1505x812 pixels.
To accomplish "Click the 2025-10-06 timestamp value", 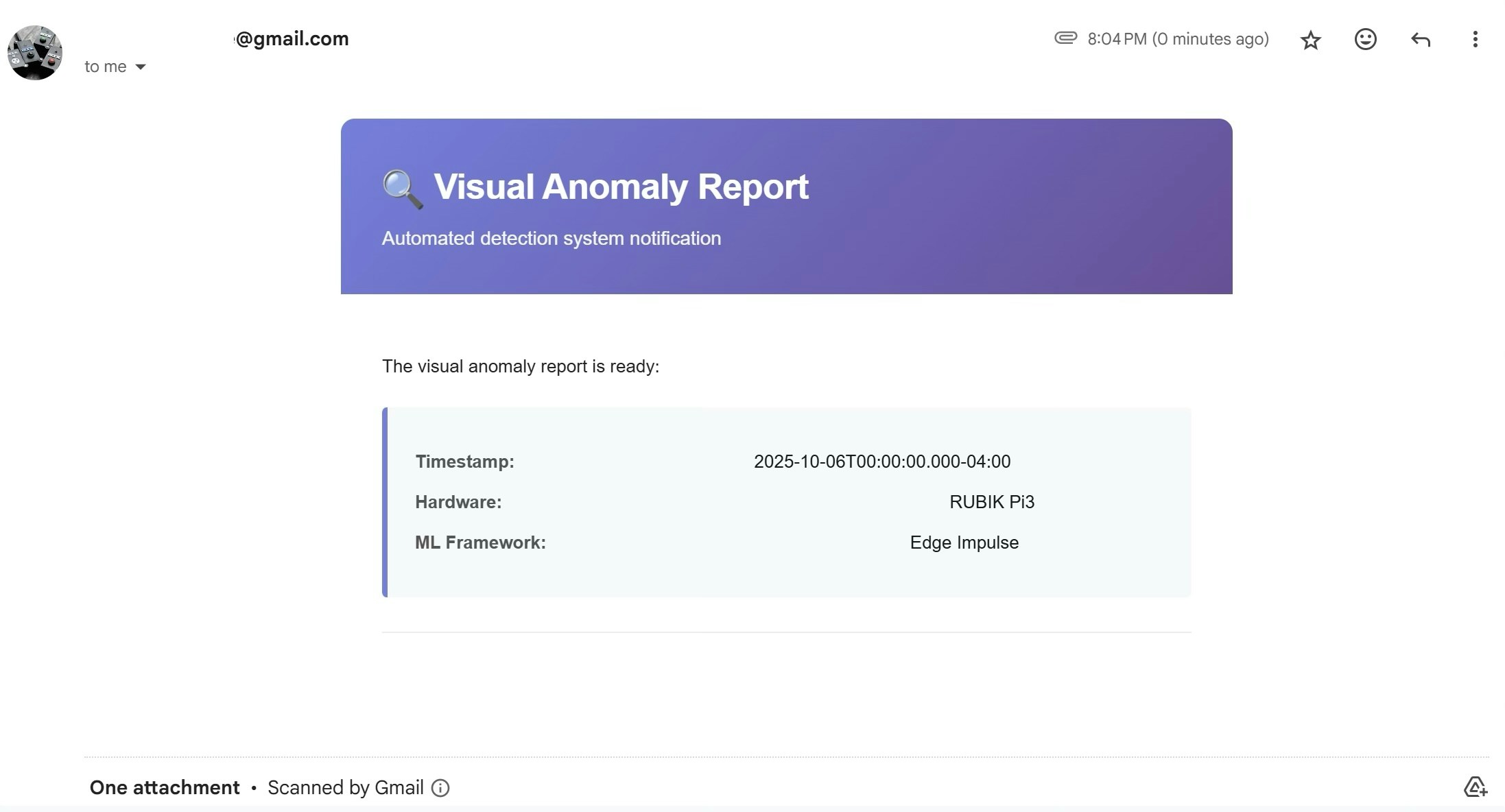I will coord(881,462).
